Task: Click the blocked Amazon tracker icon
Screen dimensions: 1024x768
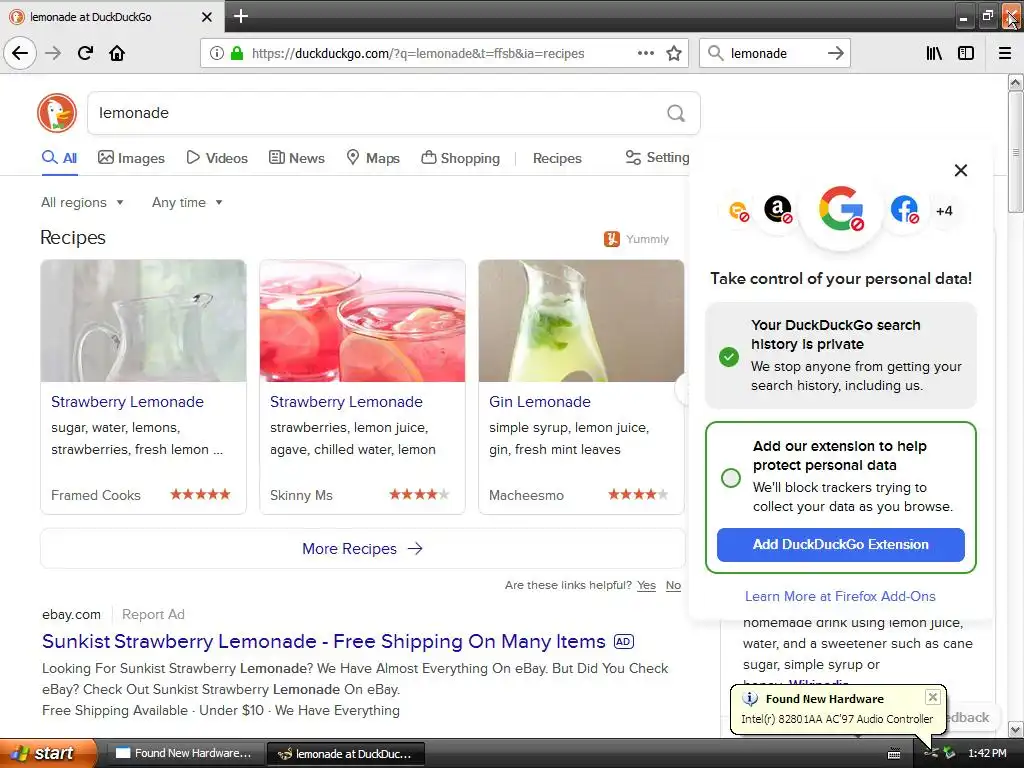Action: click(x=778, y=210)
